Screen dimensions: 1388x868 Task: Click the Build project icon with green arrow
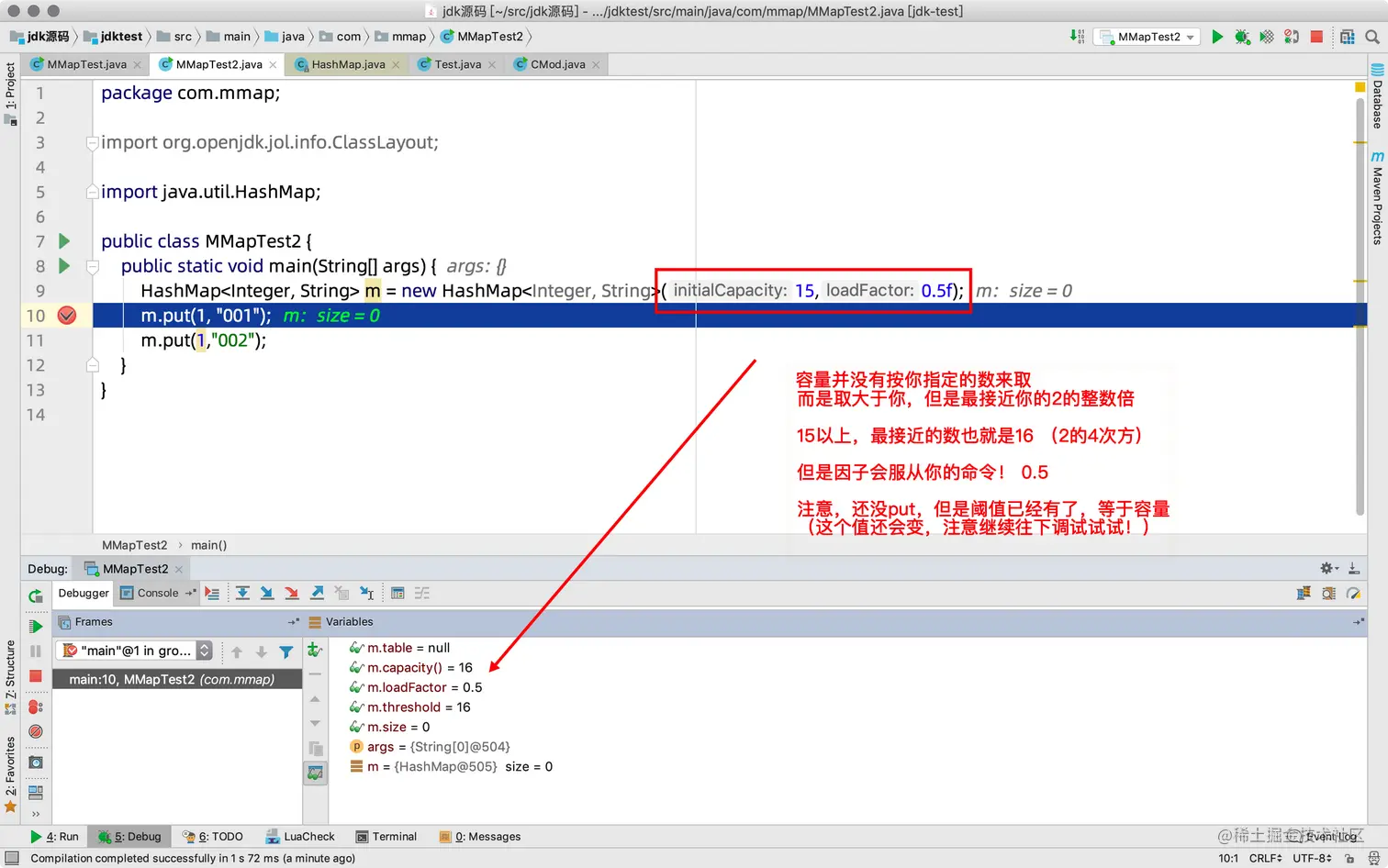click(x=1077, y=37)
